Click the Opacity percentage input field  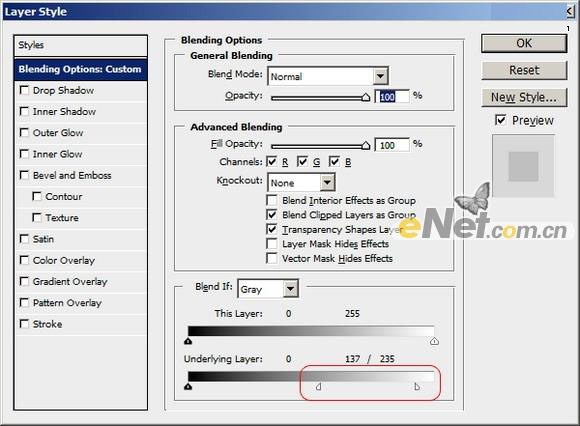click(x=392, y=97)
